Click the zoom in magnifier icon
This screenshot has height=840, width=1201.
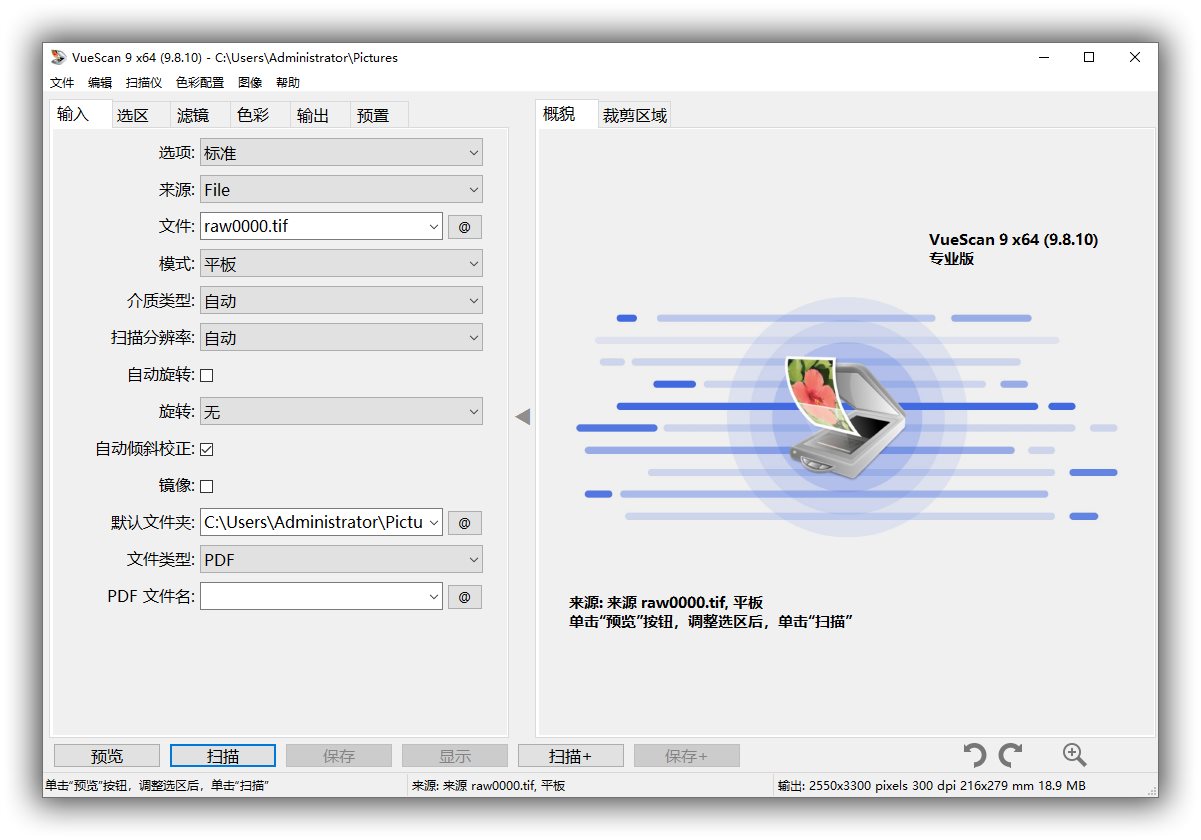click(x=1075, y=755)
